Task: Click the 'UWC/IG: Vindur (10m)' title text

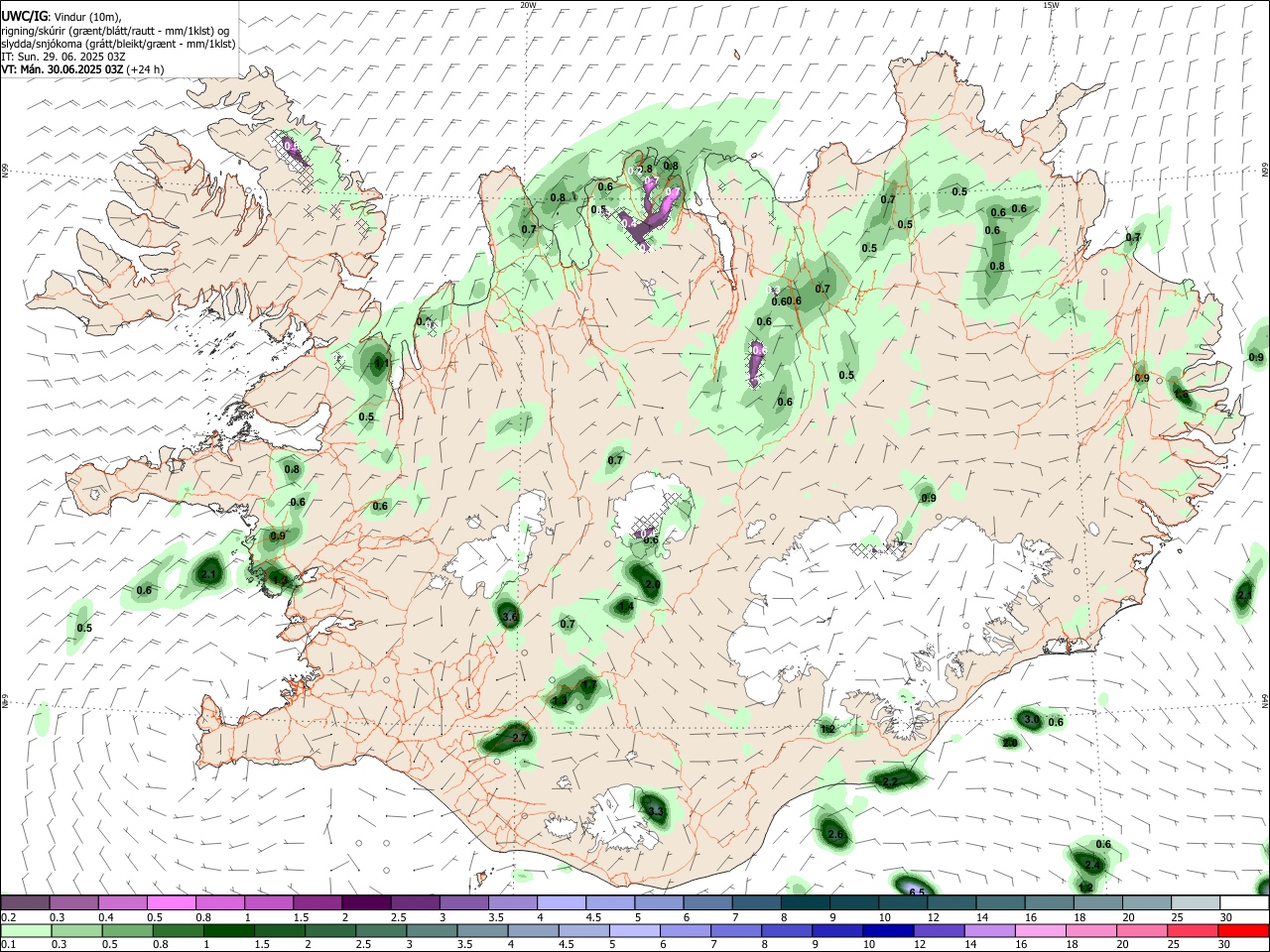Action: (61, 17)
